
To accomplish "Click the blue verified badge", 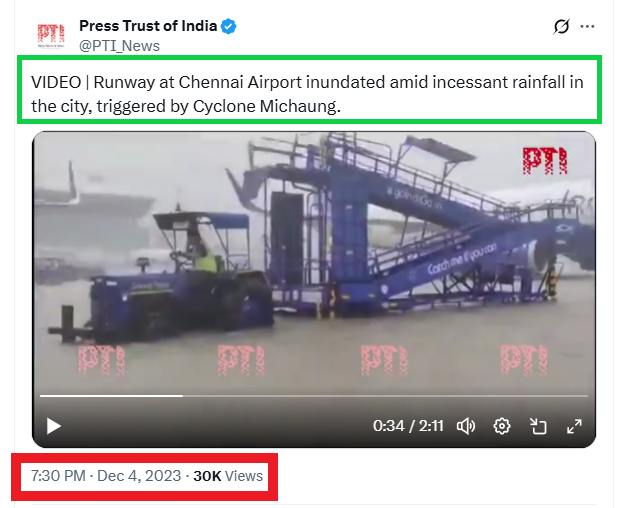I will coord(229,26).
